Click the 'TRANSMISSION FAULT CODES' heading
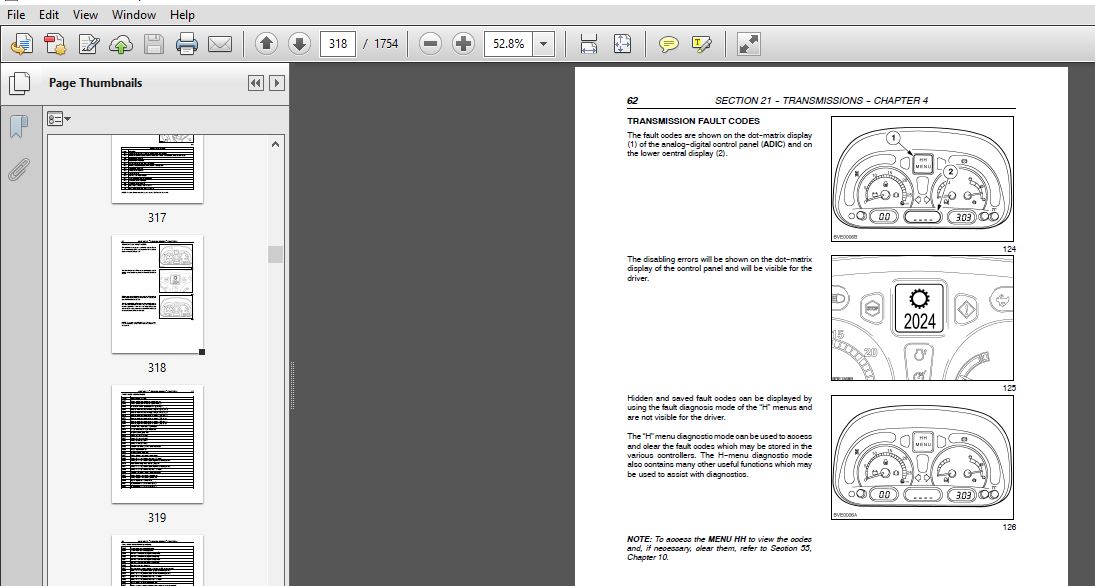 click(x=693, y=121)
